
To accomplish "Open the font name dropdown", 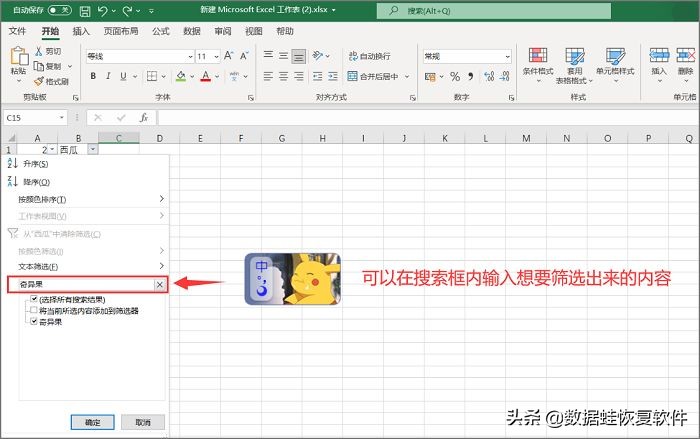I will pos(190,56).
